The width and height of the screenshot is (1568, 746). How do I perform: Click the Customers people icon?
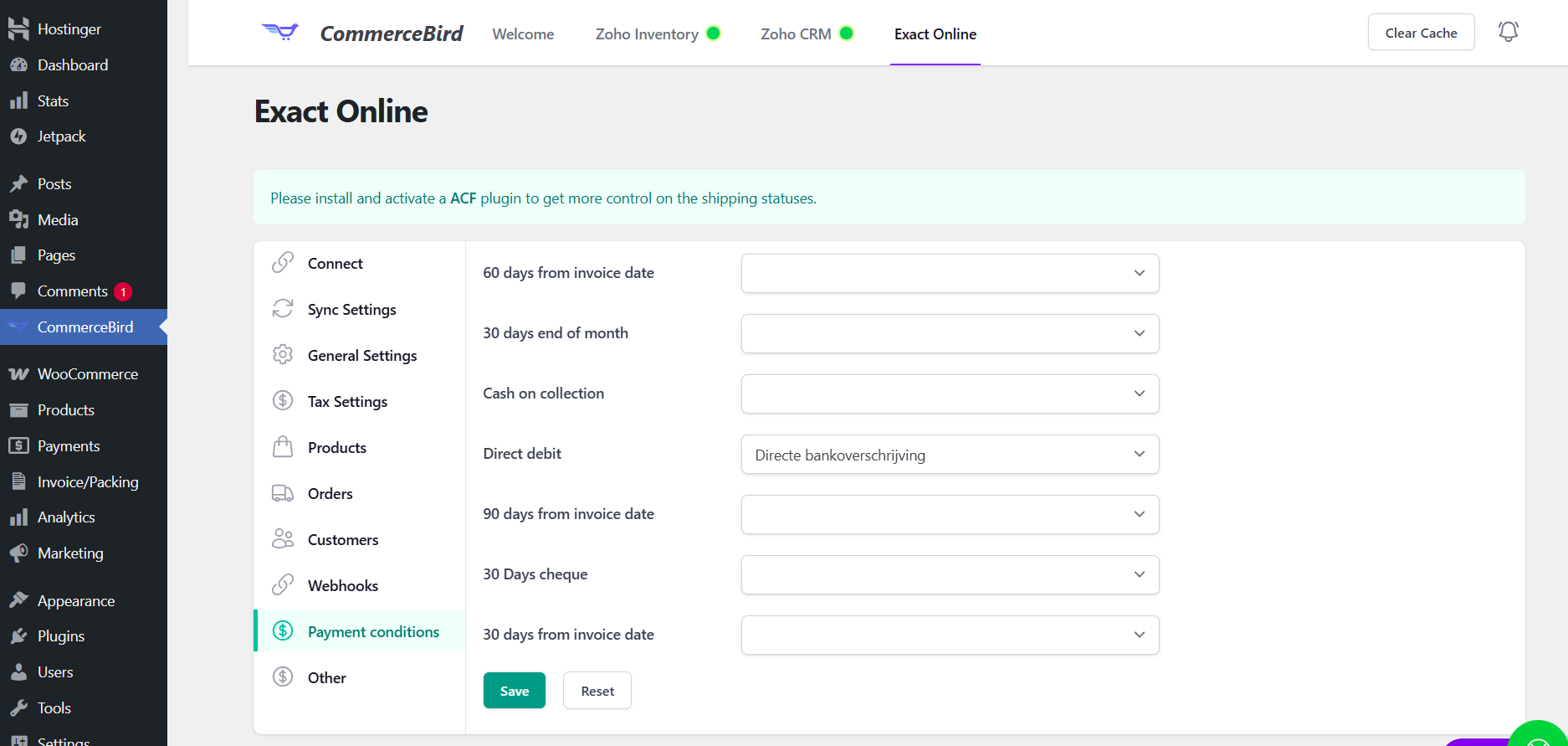coord(283,539)
